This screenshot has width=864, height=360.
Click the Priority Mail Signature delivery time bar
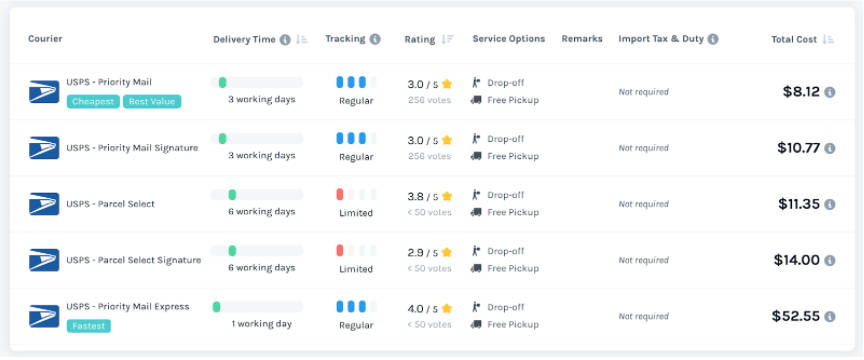[x=257, y=138]
